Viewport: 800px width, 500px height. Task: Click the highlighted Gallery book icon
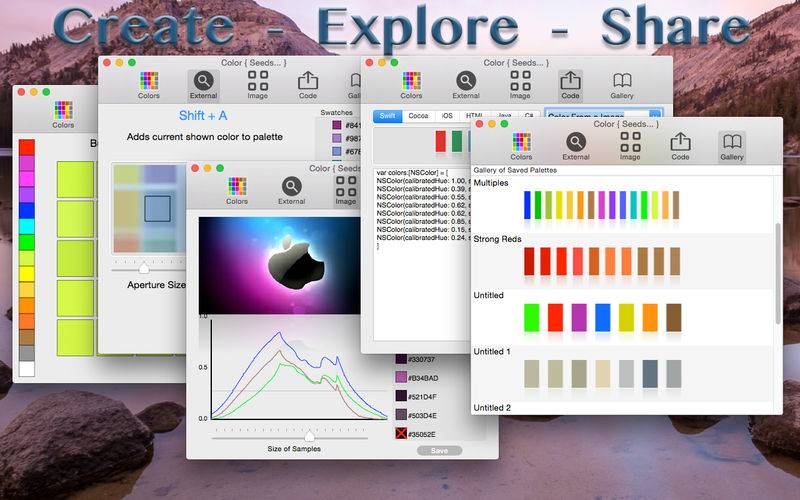tap(731, 145)
